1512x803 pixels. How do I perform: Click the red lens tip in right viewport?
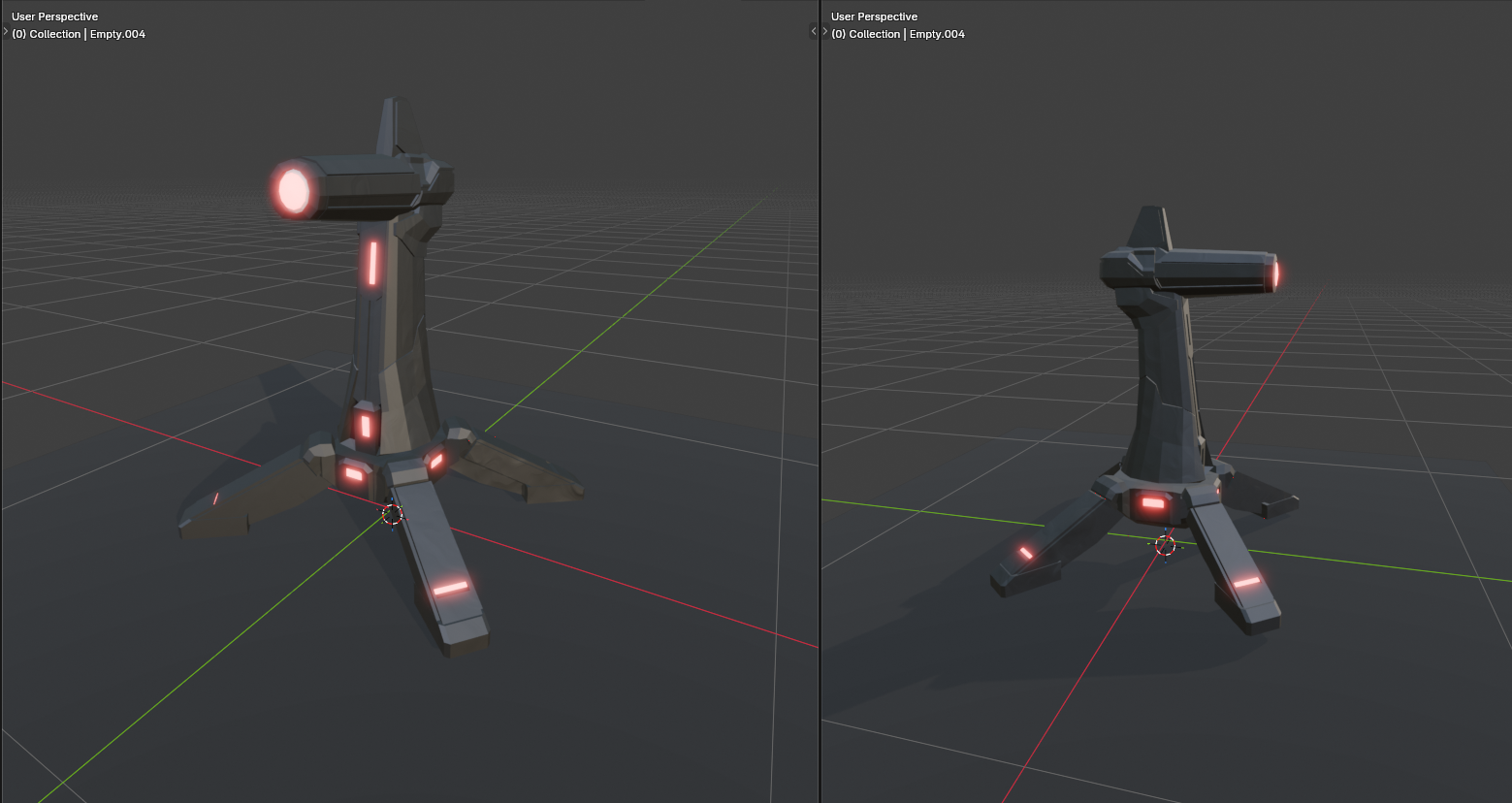1275,274
